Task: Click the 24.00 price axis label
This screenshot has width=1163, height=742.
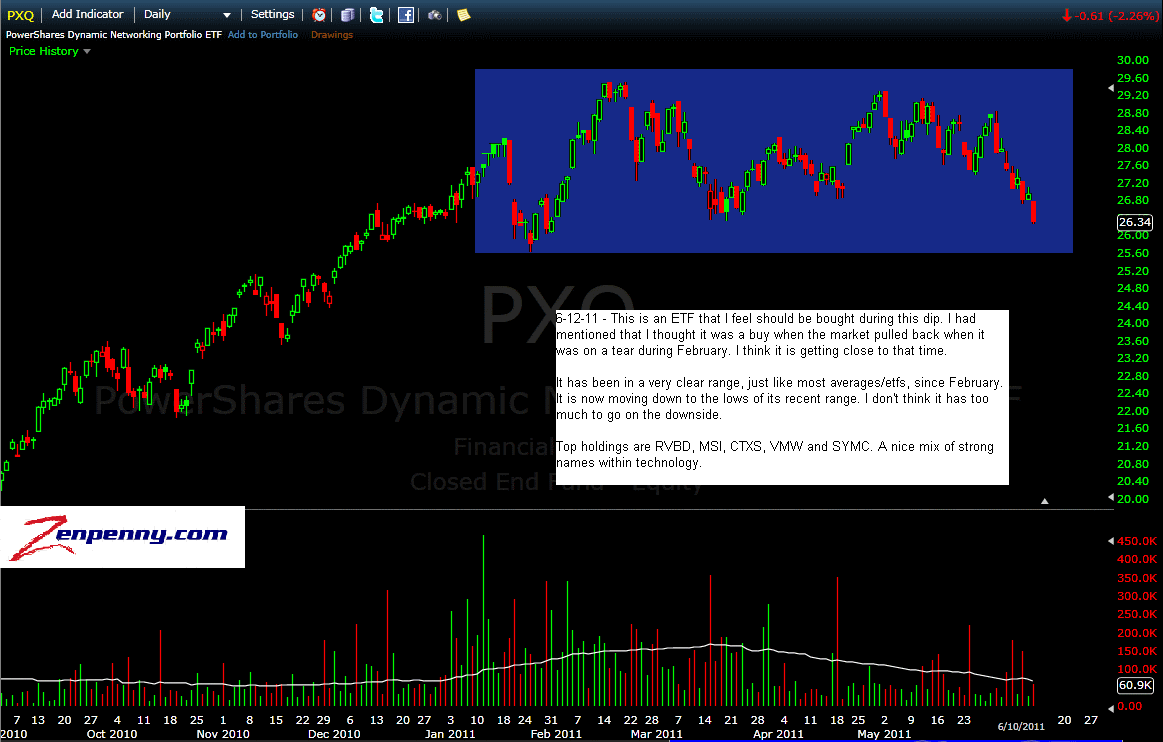Action: point(1133,323)
